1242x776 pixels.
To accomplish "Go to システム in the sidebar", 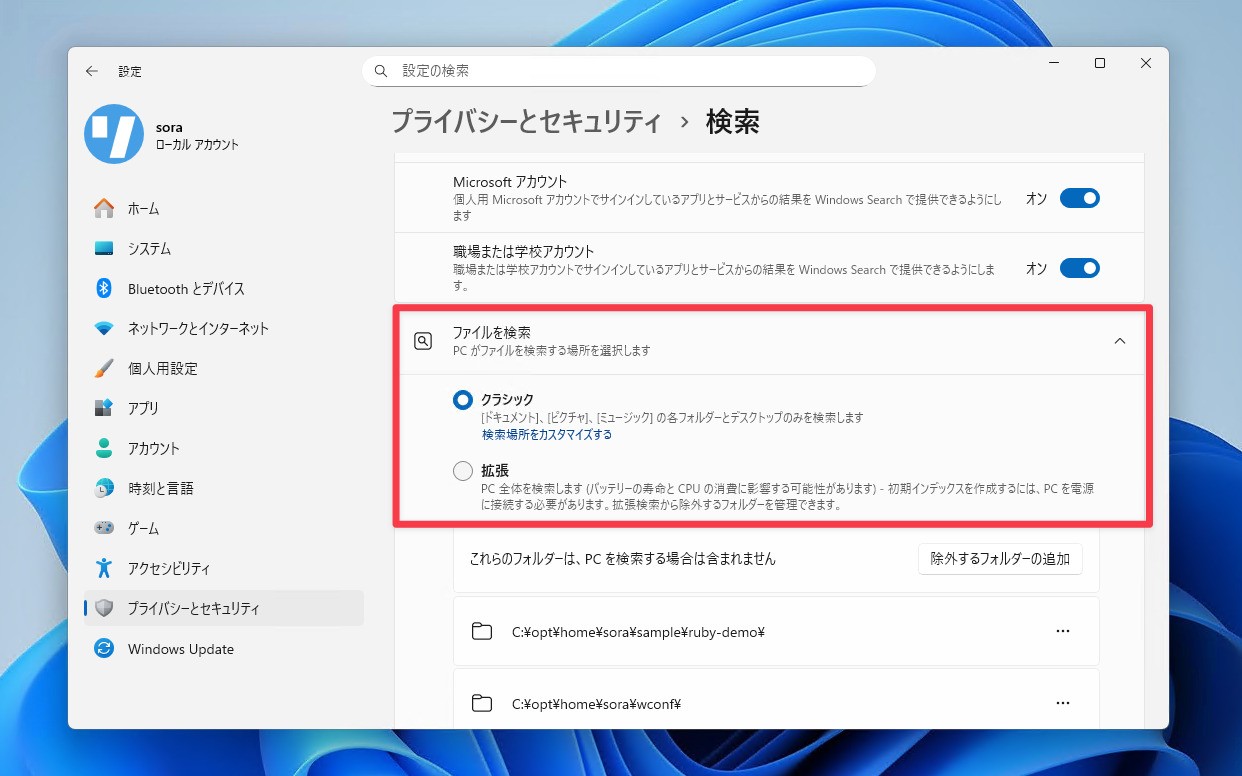I will pyautogui.click(x=149, y=249).
